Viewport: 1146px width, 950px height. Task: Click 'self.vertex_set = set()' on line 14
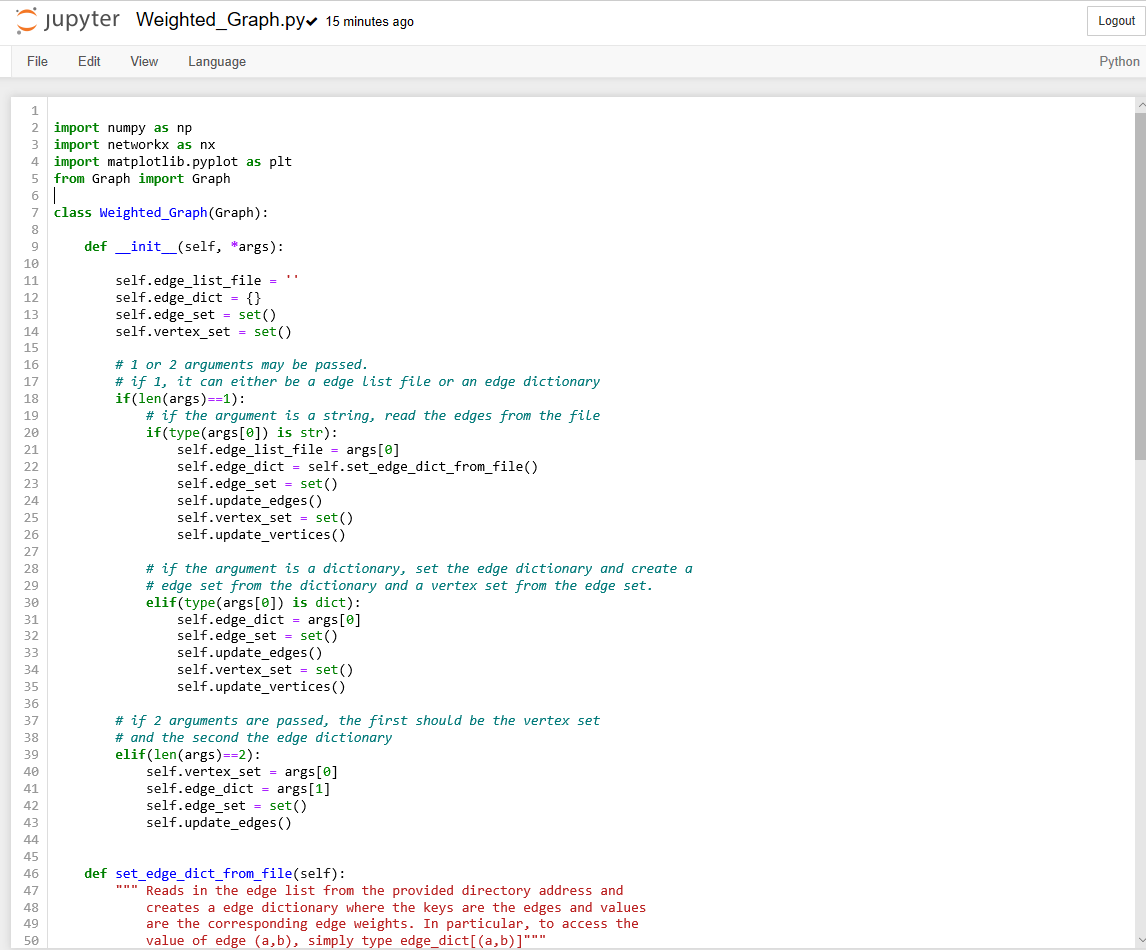tap(203, 332)
